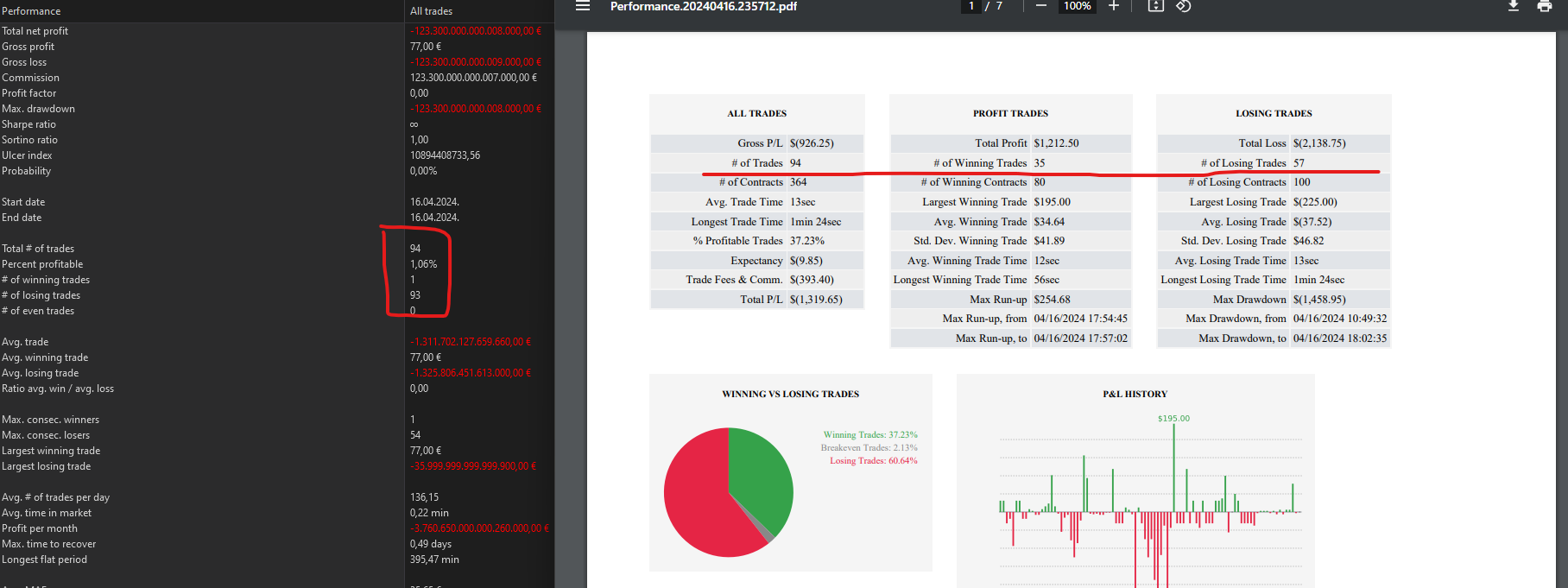Click the fit to page icon
The image size is (1568, 588).
(x=1156, y=6)
